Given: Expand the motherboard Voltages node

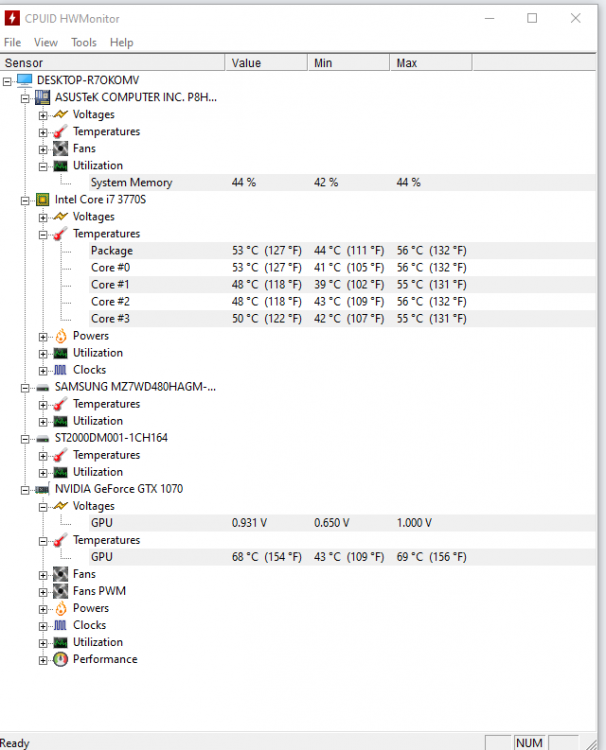Looking at the screenshot, I should pos(43,116).
